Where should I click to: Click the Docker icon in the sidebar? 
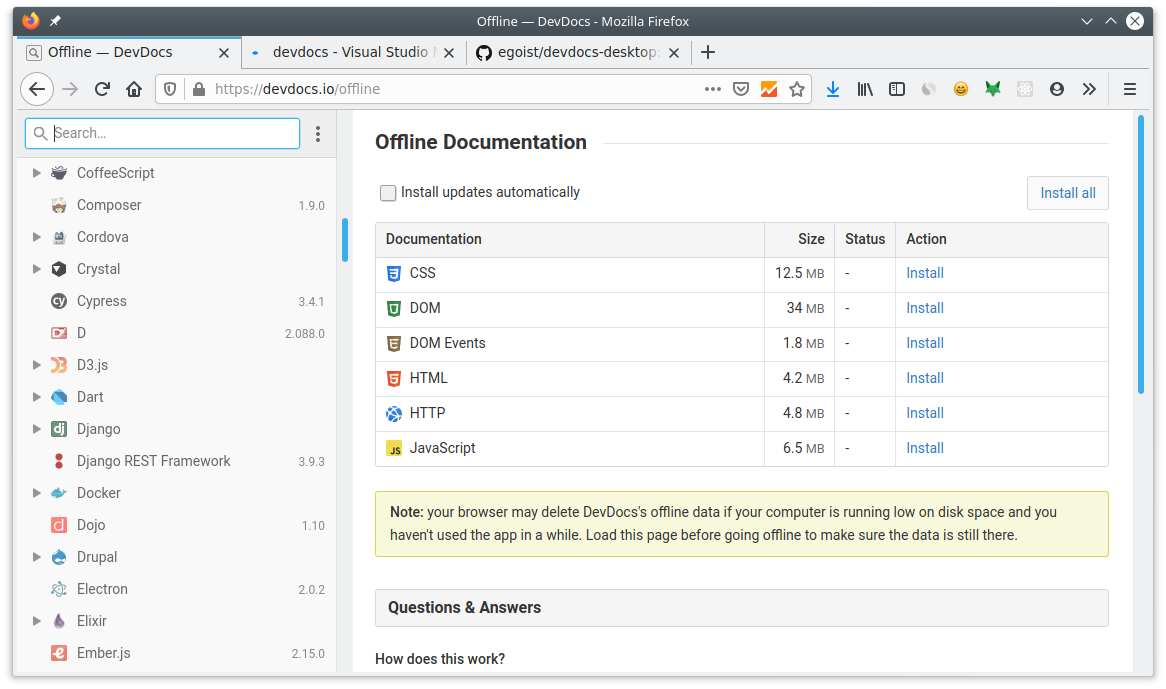point(59,493)
